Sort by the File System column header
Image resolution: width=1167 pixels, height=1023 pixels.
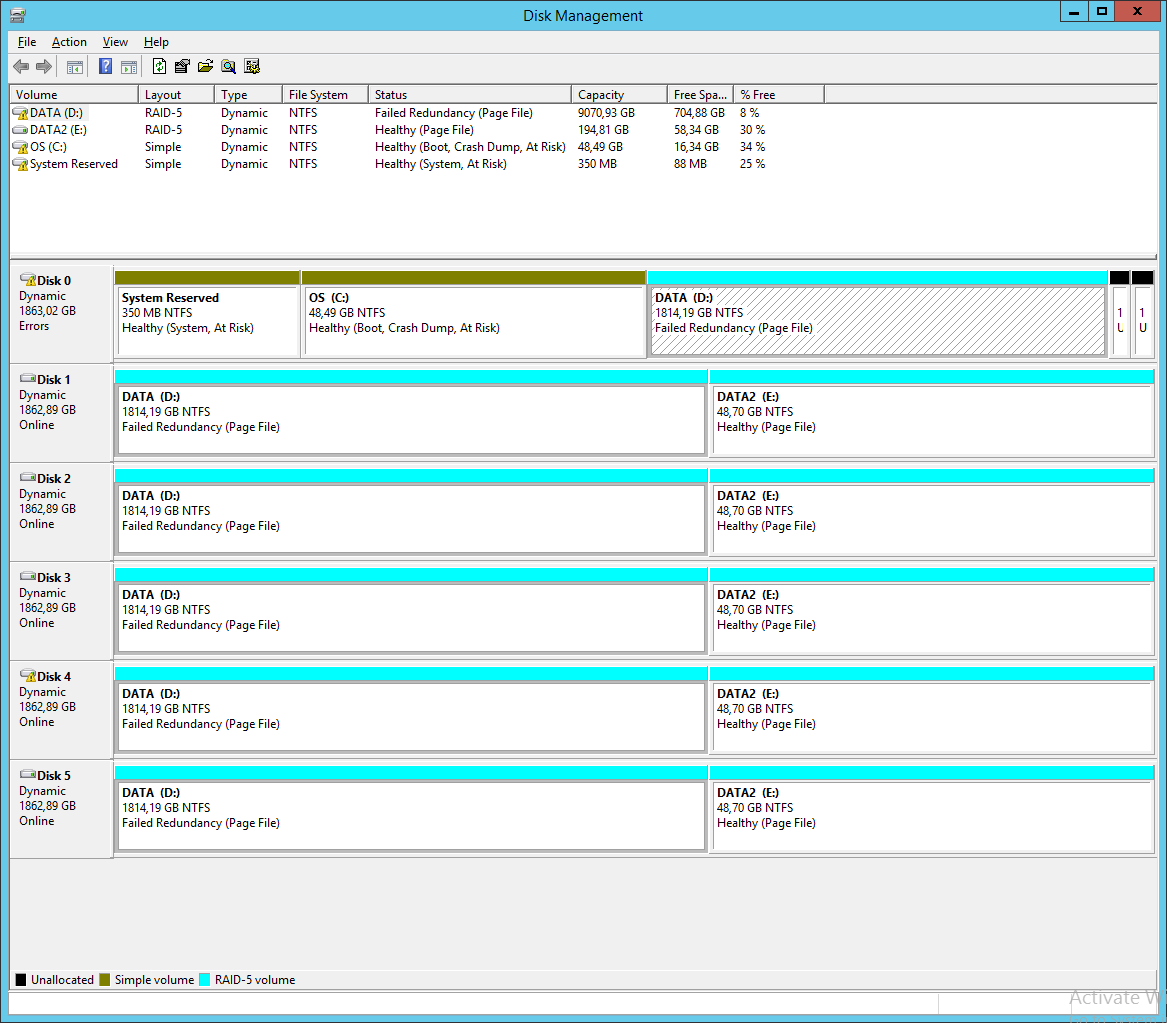[325, 94]
